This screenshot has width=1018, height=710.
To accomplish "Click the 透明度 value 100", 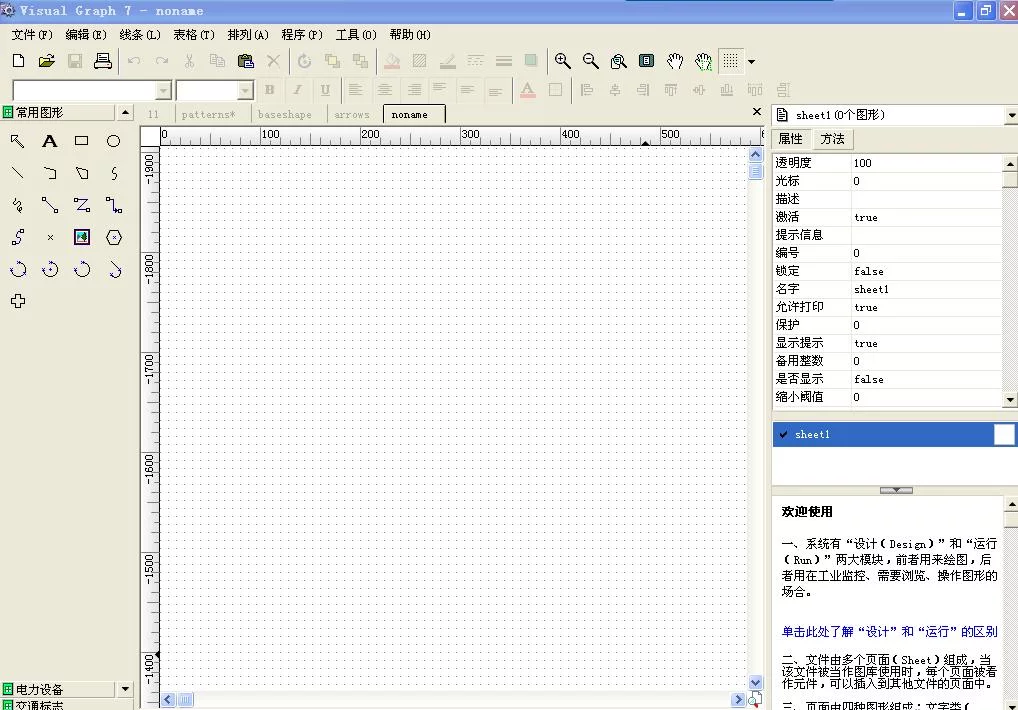I will 926,163.
